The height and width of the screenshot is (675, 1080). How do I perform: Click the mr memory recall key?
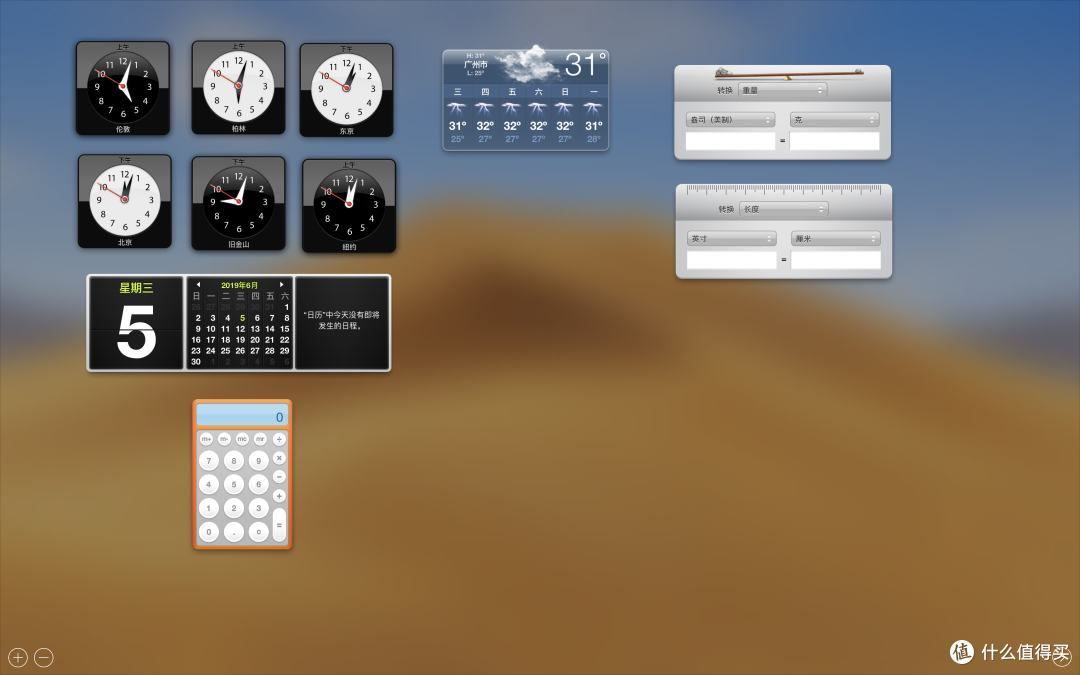click(260, 439)
